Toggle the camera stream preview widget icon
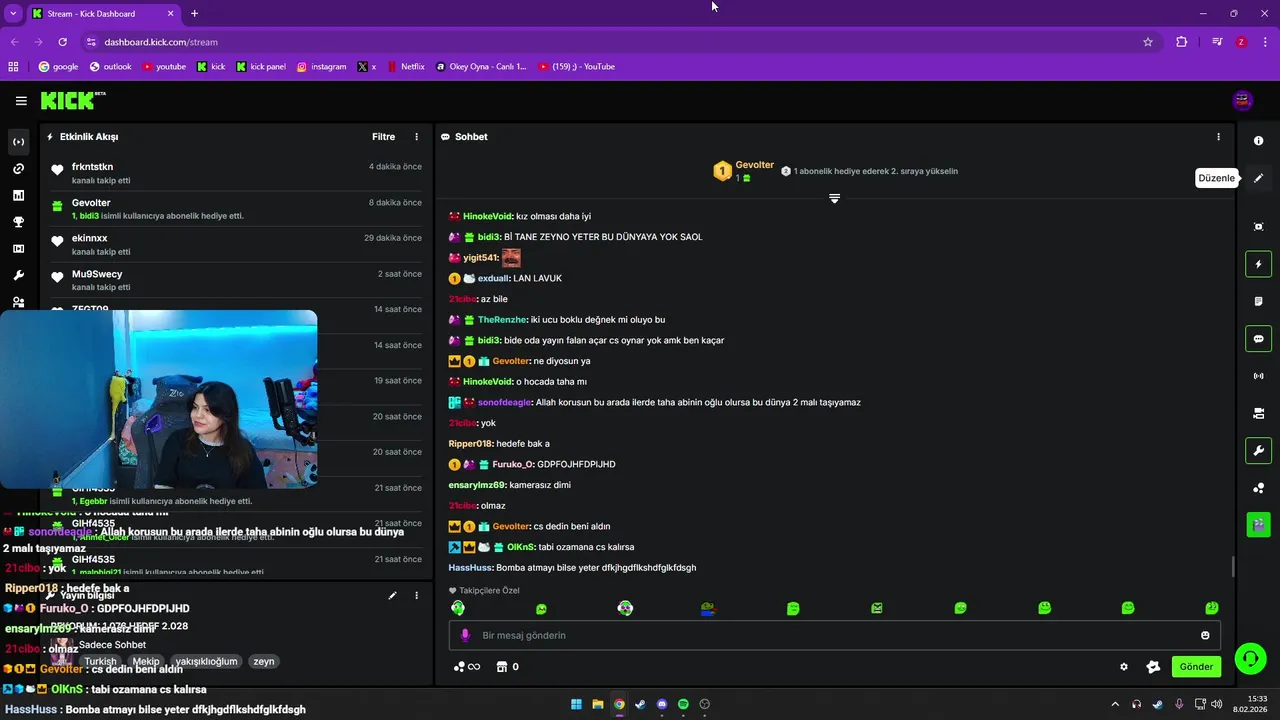Screen dimensions: 1280x720 tap(1259, 413)
